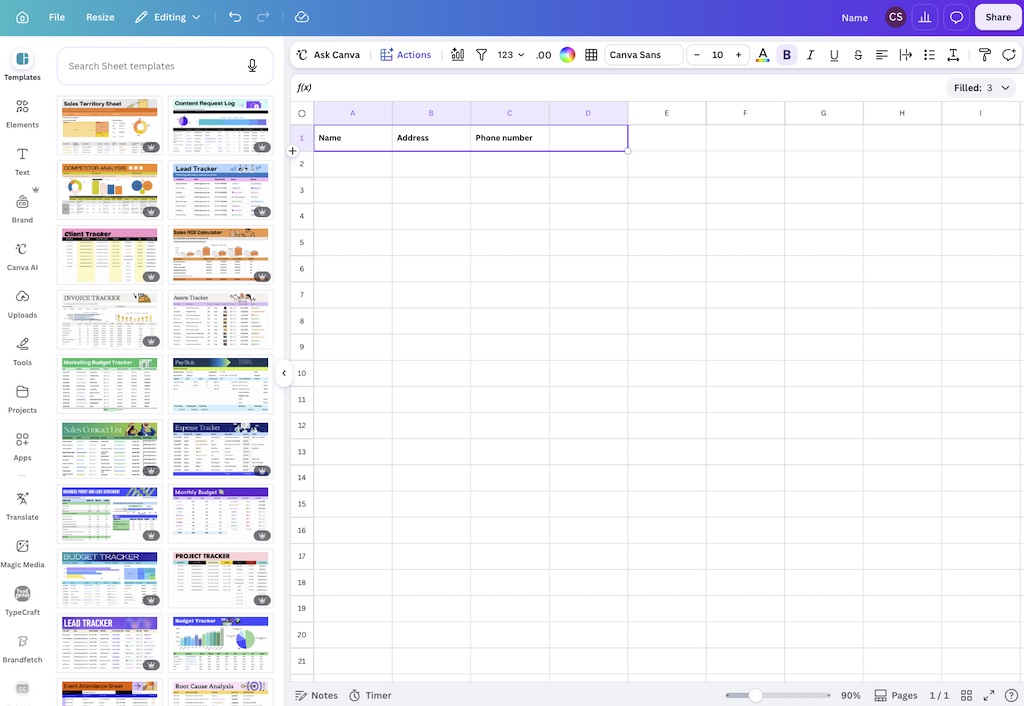The image size is (1024, 706).
Task: Click the Ask Canva button
Action: click(328, 55)
